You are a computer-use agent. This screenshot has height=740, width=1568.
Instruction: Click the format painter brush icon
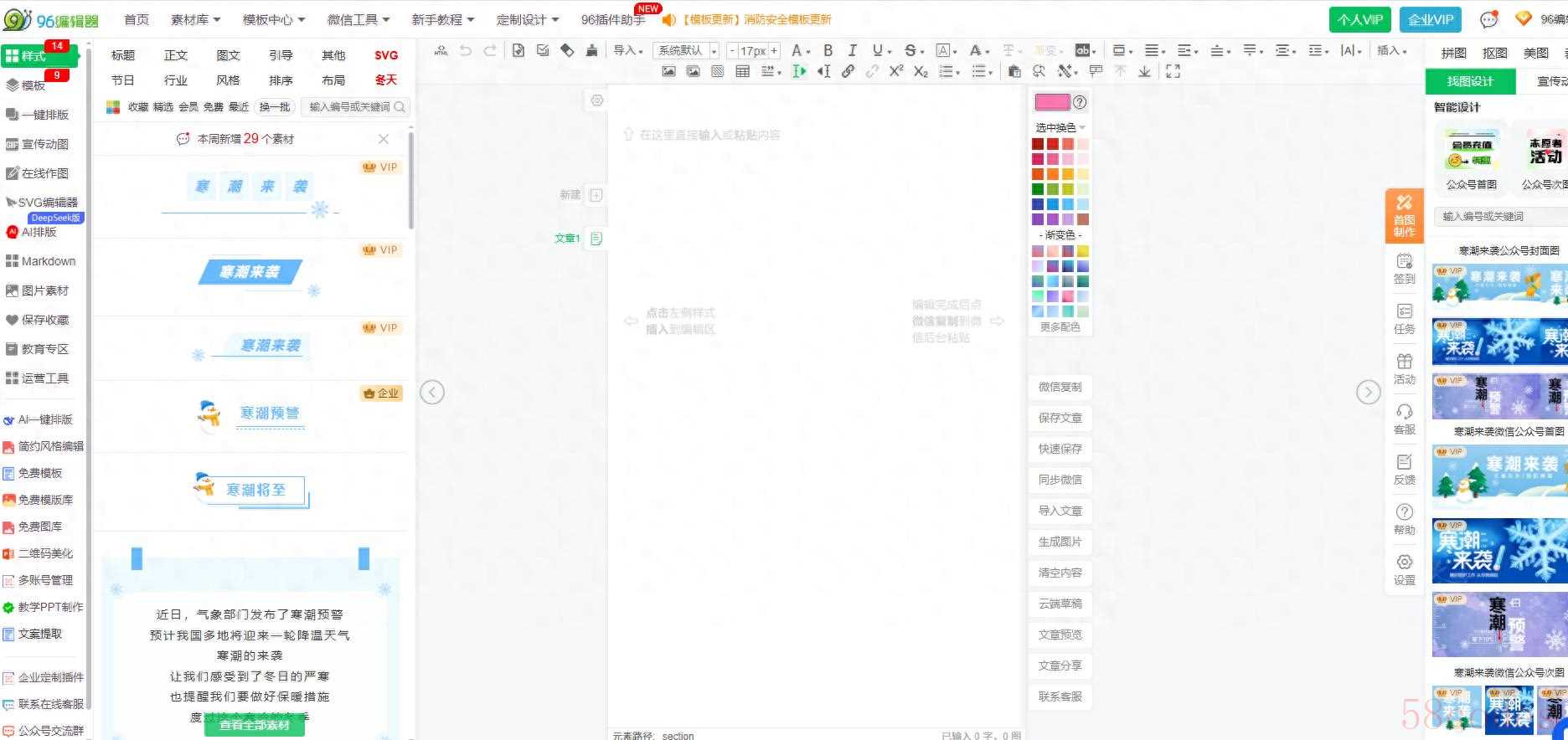(x=591, y=50)
